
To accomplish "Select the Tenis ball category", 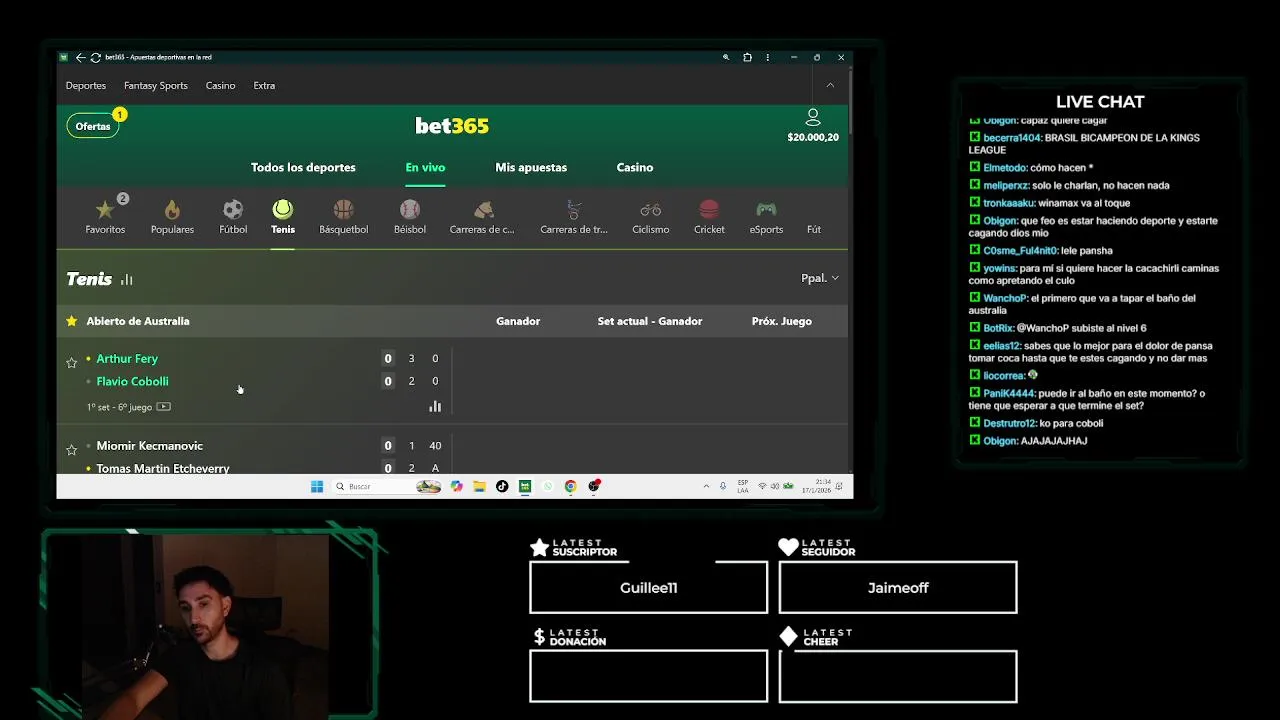I will coord(283,216).
